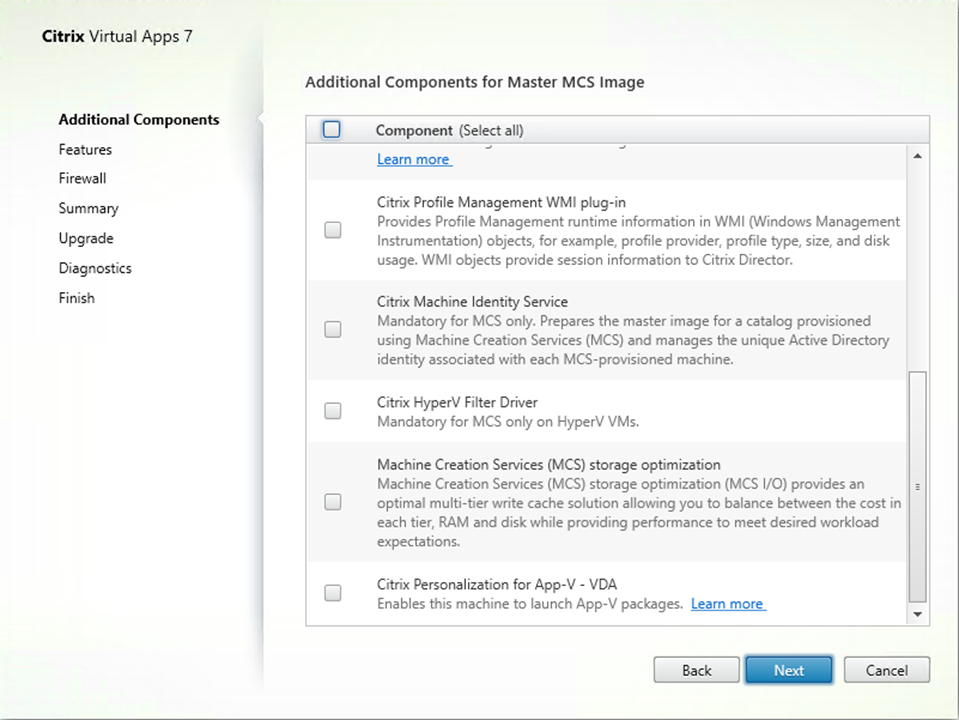Click the scrollbar up arrow

pos(917,156)
